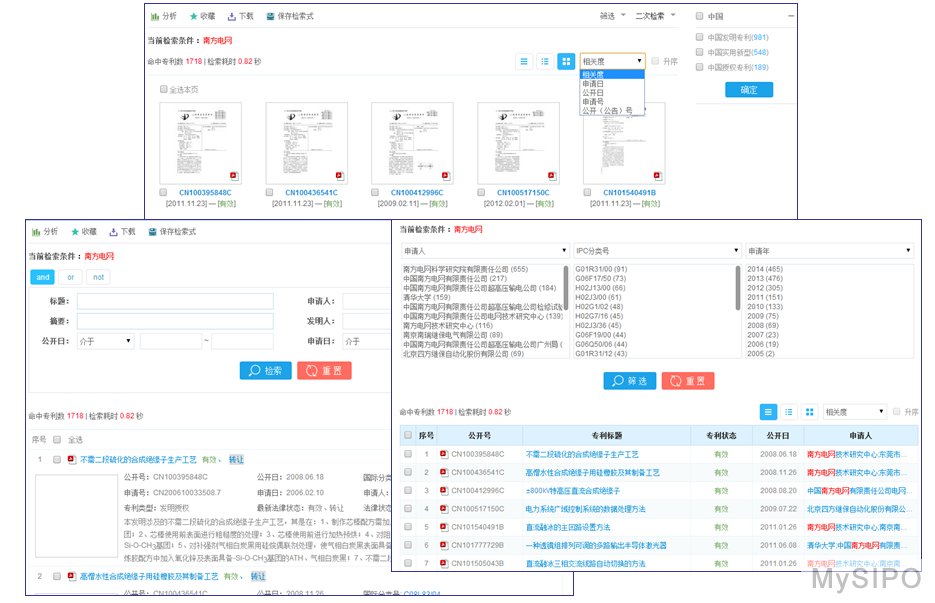Open 申请日 介于 dropdown in search form
935x603 pixels.
pyautogui.click(x=366, y=341)
